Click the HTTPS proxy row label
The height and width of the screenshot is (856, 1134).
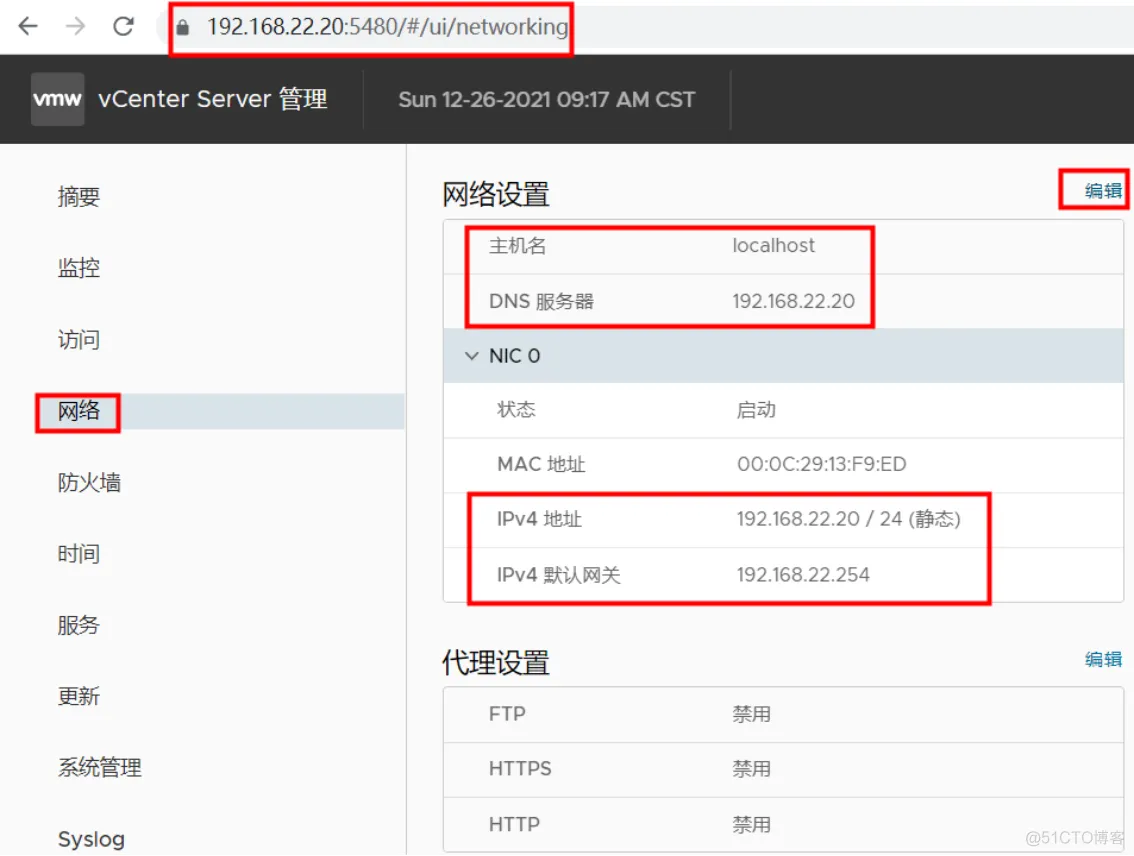[520, 769]
